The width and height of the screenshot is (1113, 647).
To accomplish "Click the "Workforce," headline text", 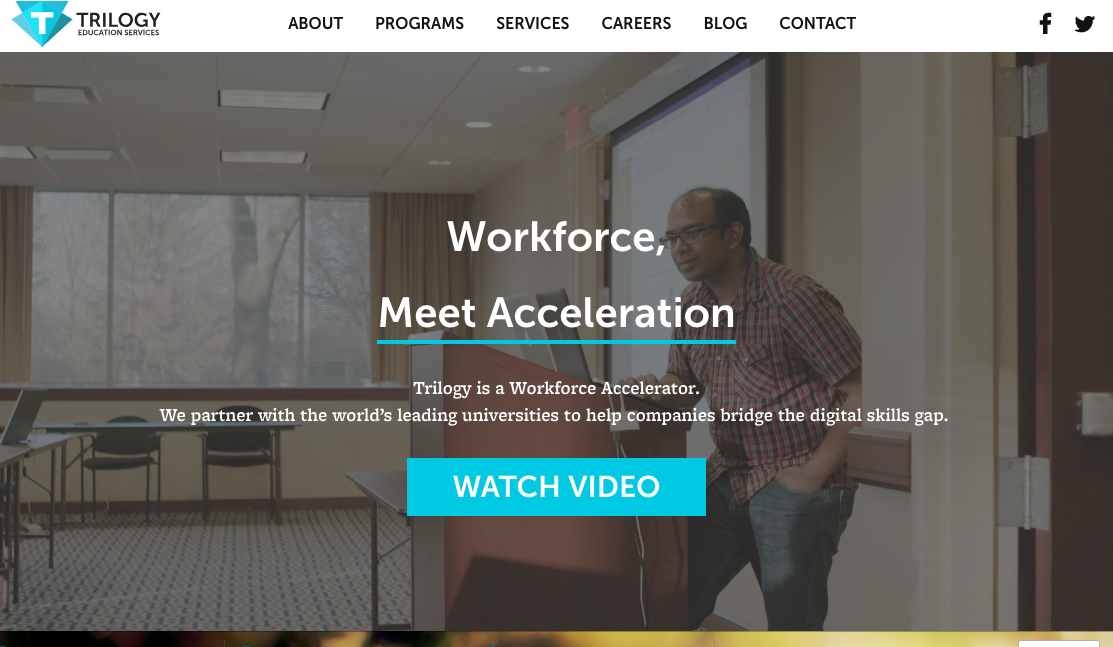I will [556, 236].
